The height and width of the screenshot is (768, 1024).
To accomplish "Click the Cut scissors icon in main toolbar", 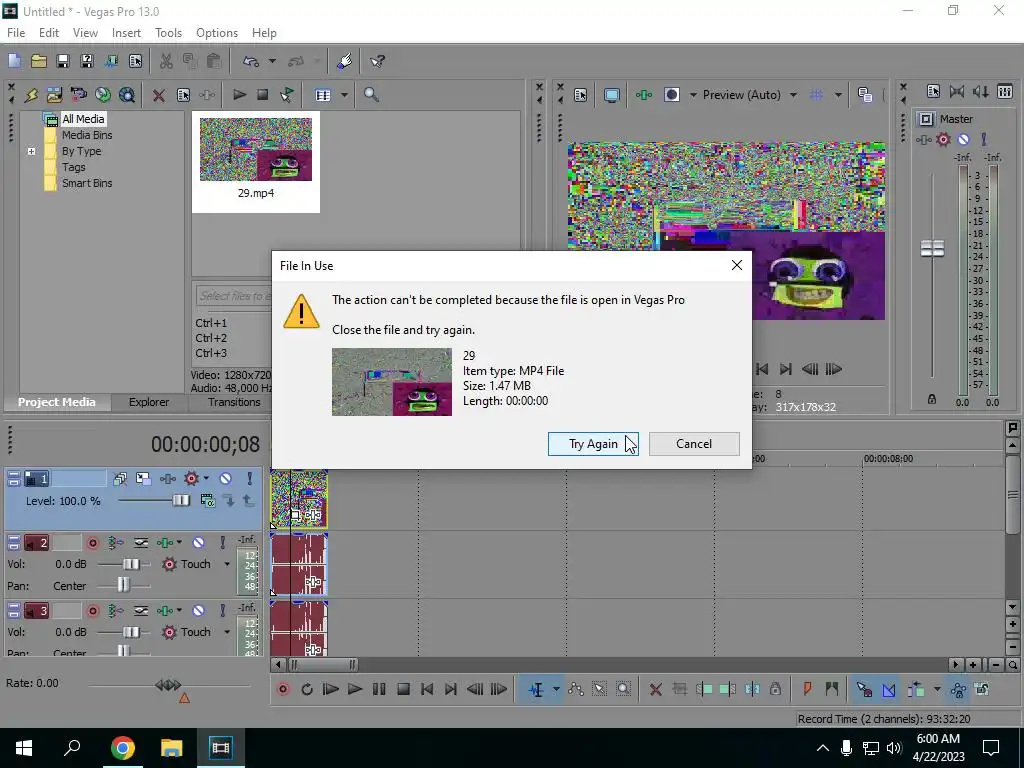I will (166, 61).
